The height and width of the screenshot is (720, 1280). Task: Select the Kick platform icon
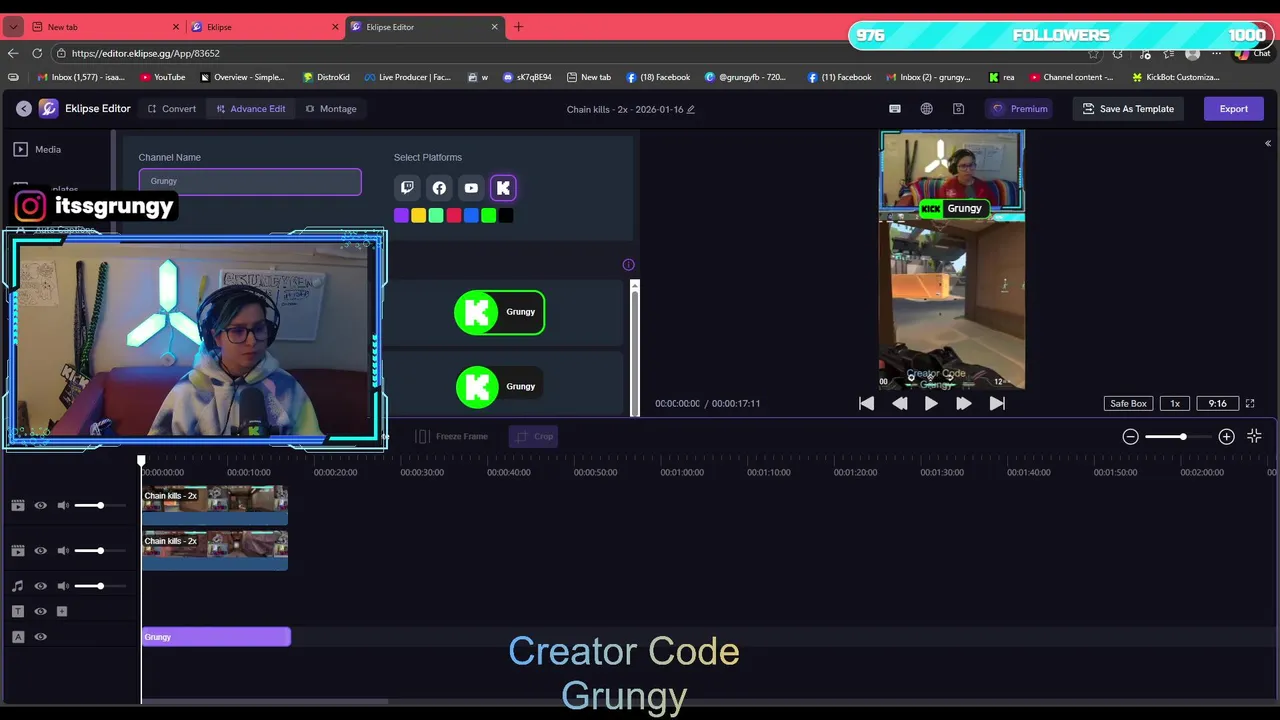[503, 187]
